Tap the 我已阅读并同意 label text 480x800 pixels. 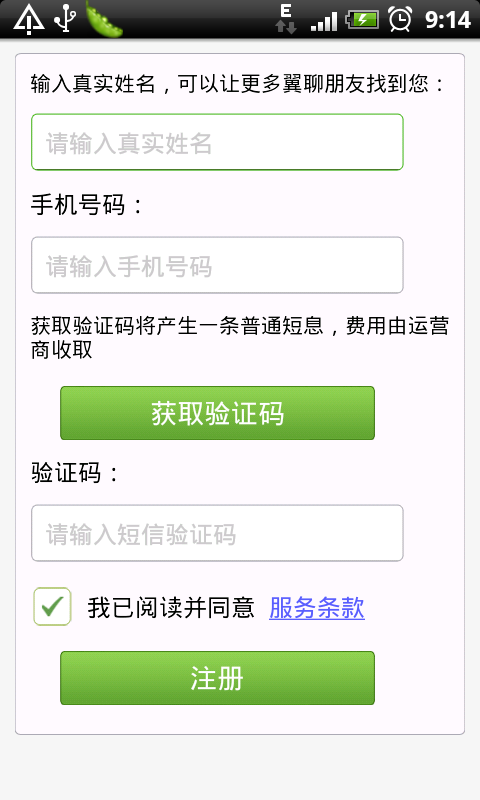(x=171, y=608)
